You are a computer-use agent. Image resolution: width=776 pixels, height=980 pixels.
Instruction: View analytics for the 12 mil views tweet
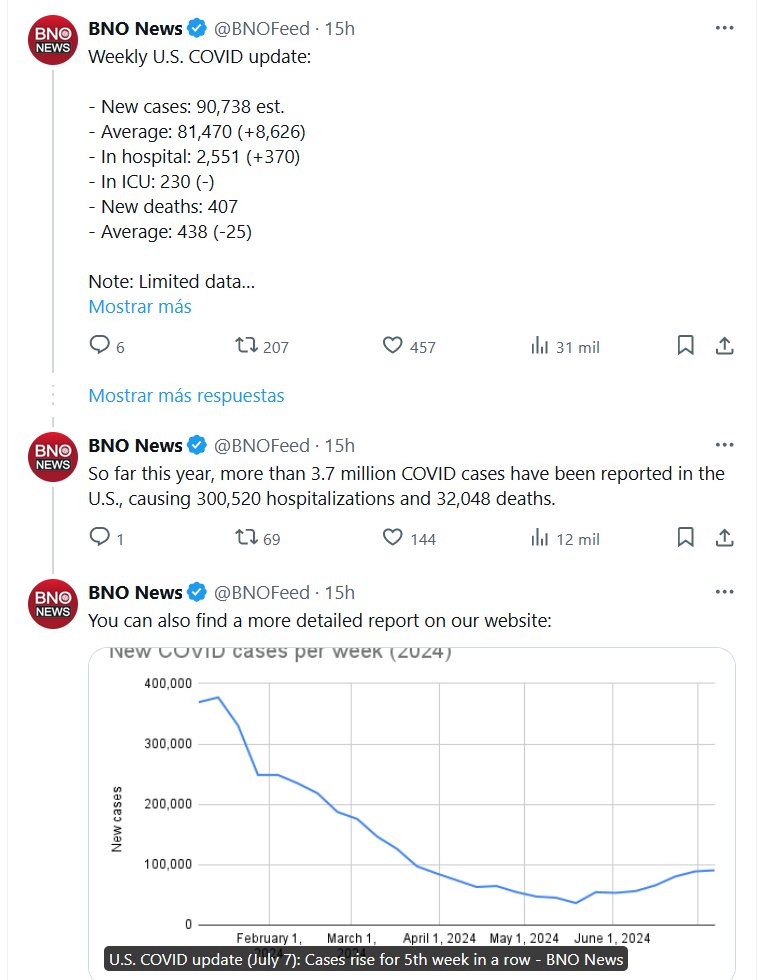(540, 538)
